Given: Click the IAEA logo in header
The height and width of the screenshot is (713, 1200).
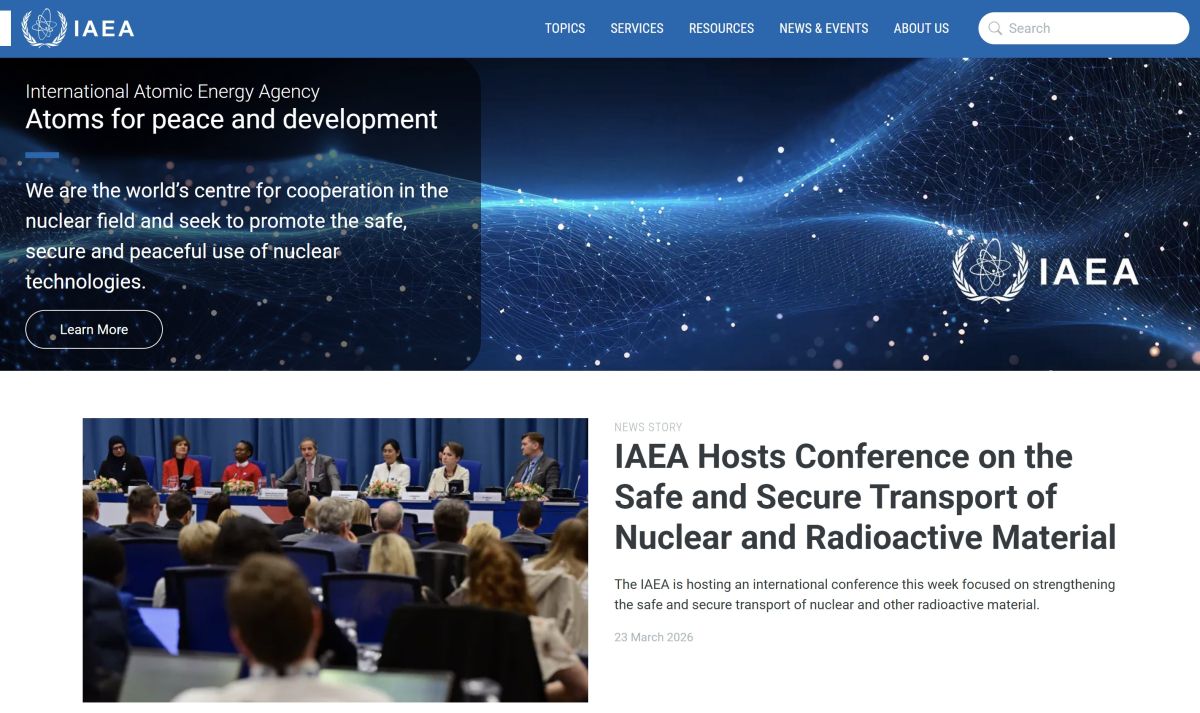Looking at the screenshot, I should (78, 28).
